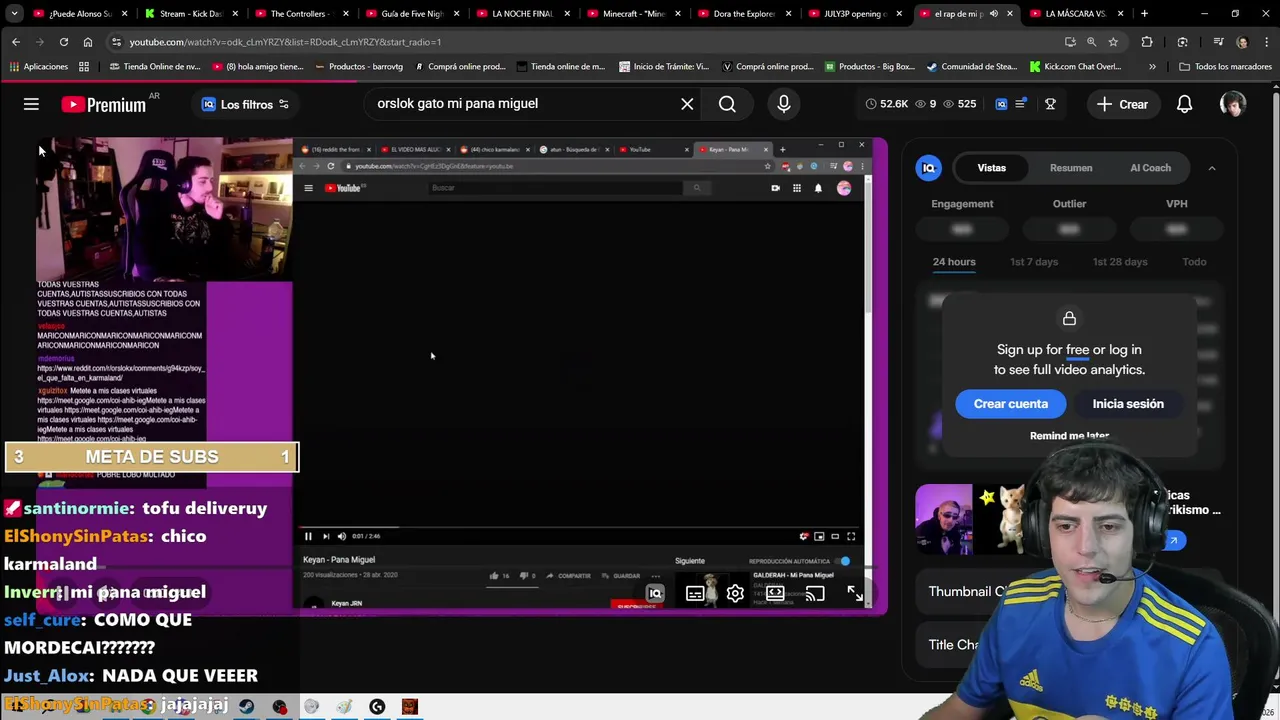Open the vidIQ icon in the stats bar

click(1001, 104)
